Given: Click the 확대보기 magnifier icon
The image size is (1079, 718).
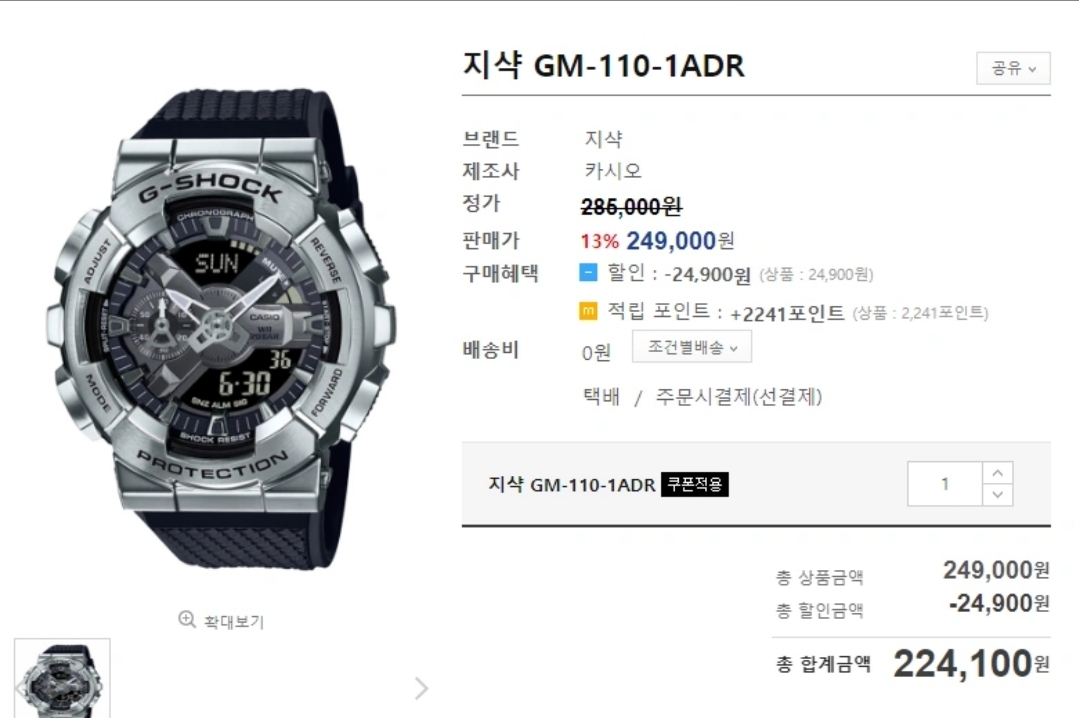Looking at the screenshot, I should pos(186,619).
